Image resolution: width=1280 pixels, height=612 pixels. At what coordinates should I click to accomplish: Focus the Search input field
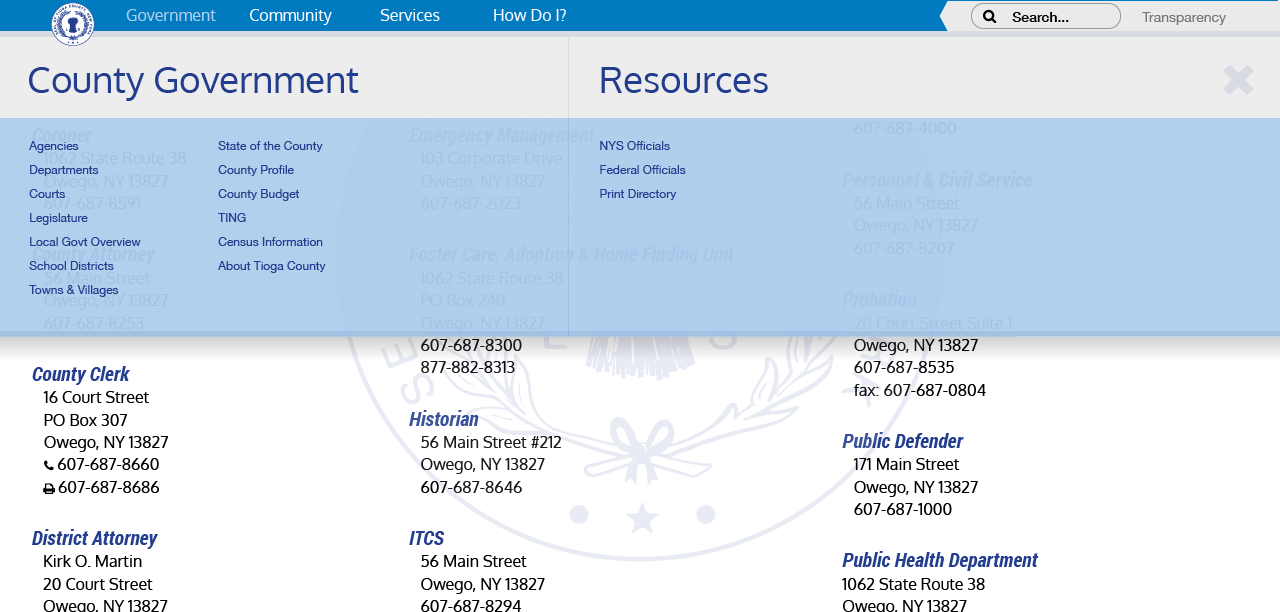point(1046,16)
